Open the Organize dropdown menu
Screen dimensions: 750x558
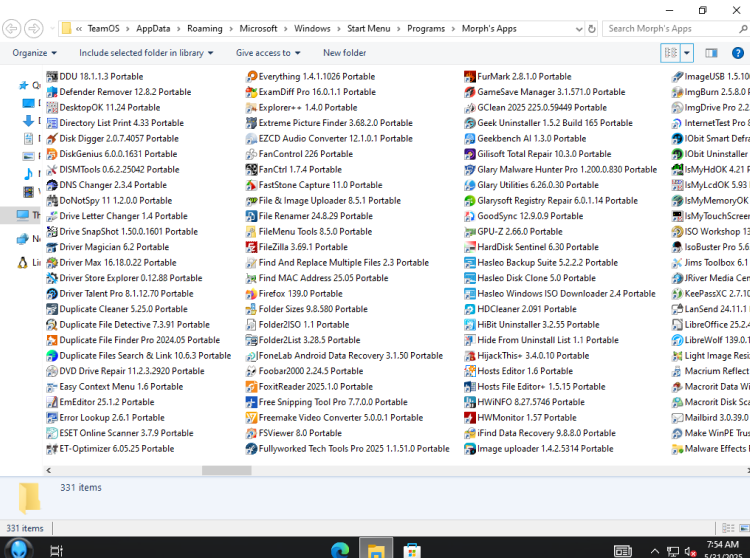tap(34, 53)
